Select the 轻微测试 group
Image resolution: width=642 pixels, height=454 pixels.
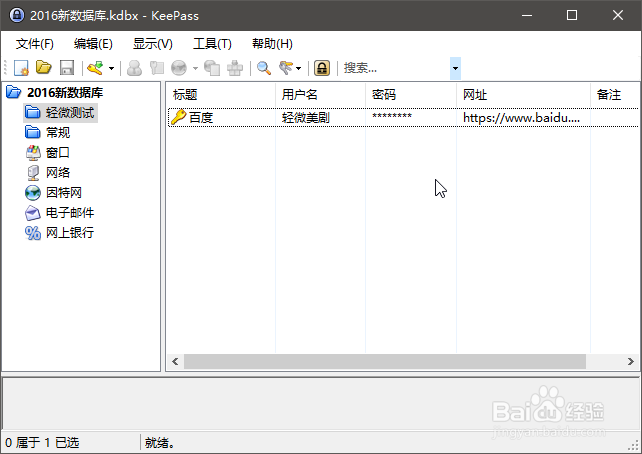70,112
